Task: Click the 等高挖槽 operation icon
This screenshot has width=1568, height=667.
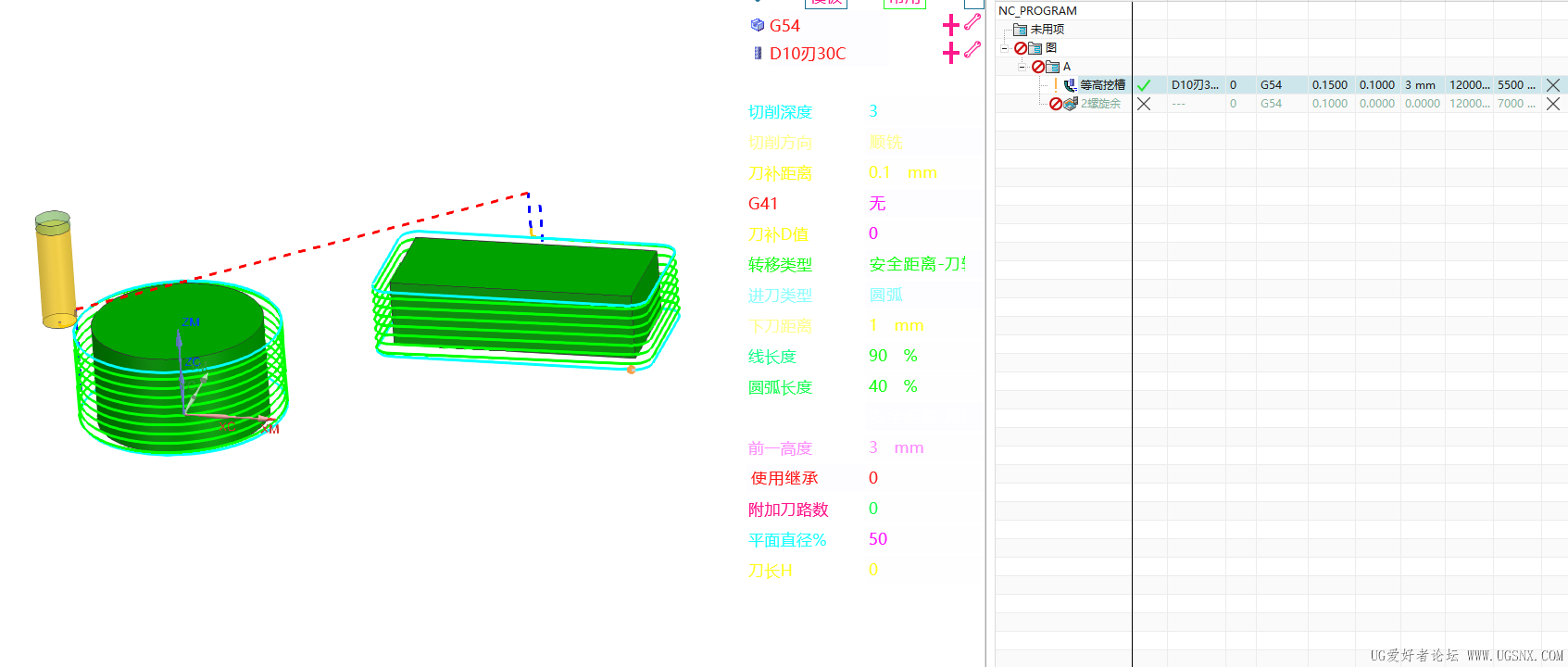Action: pos(1070,85)
